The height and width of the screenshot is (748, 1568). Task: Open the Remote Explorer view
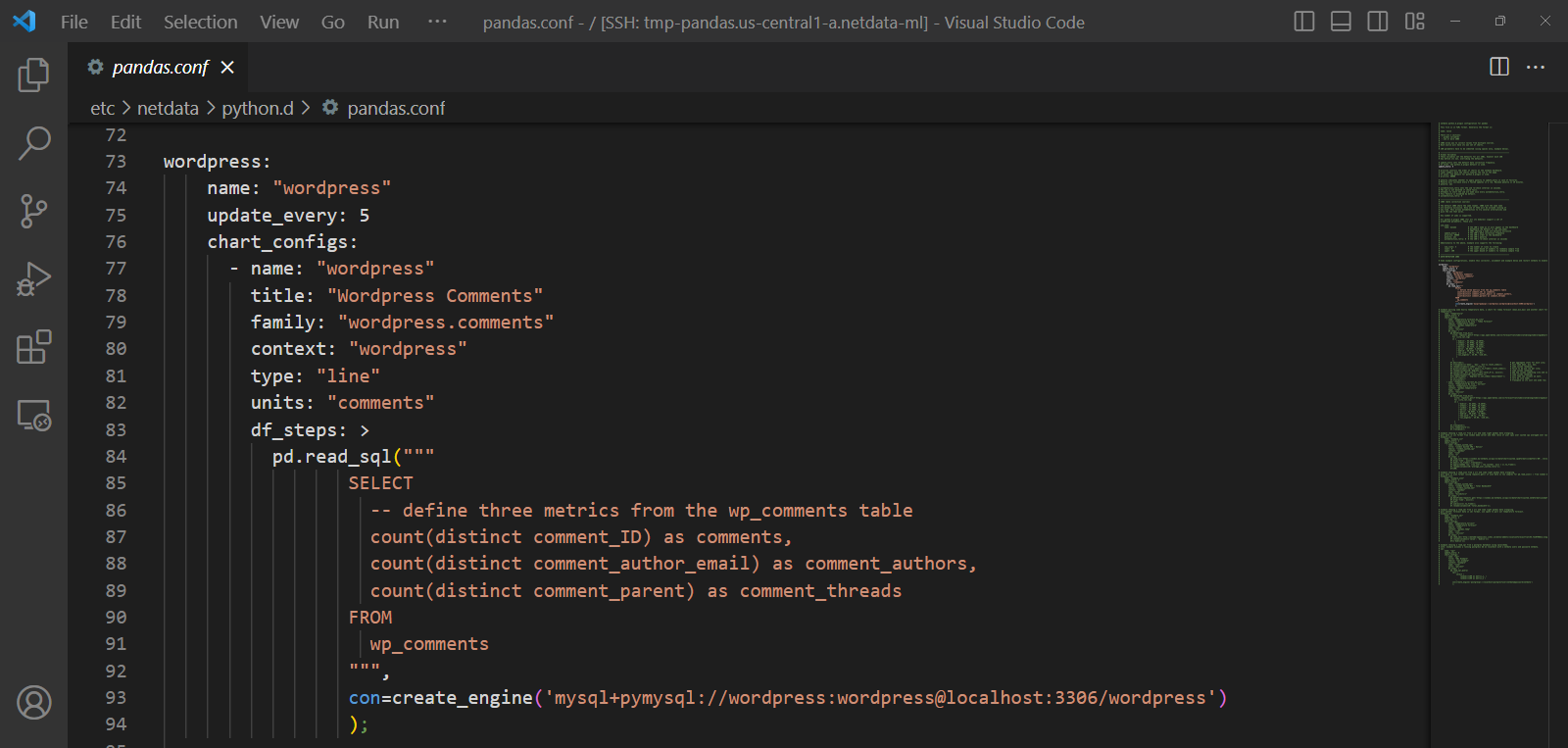click(33, 416)
